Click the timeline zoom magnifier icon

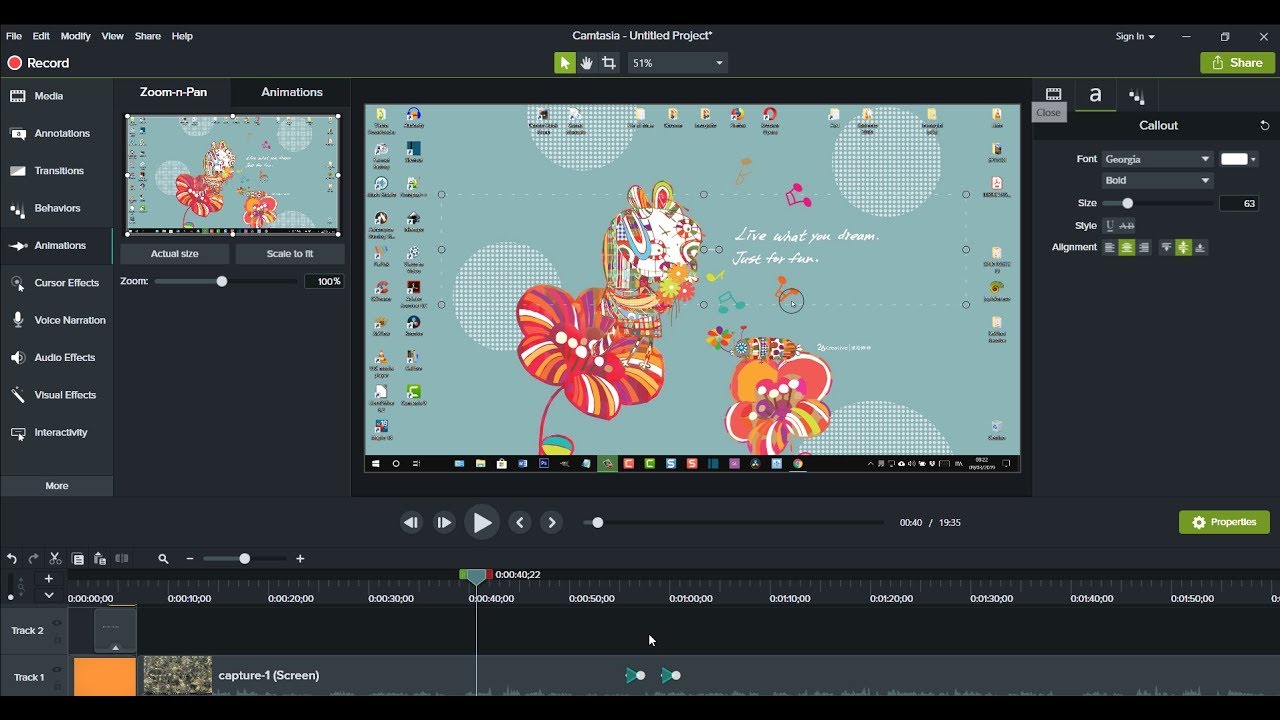(163, 559)
